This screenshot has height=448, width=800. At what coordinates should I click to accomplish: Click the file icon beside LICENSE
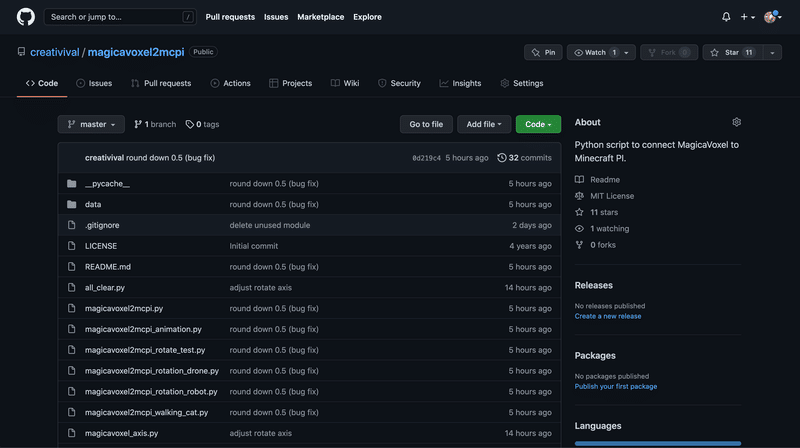point(71,246)
